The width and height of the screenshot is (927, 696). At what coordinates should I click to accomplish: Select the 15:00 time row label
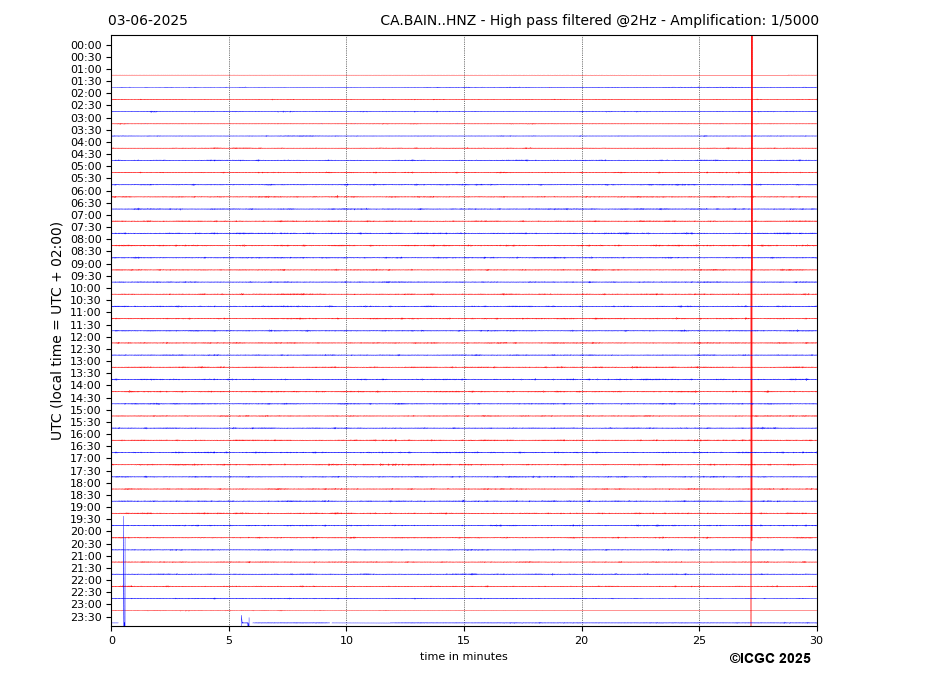tap(86, 410)
